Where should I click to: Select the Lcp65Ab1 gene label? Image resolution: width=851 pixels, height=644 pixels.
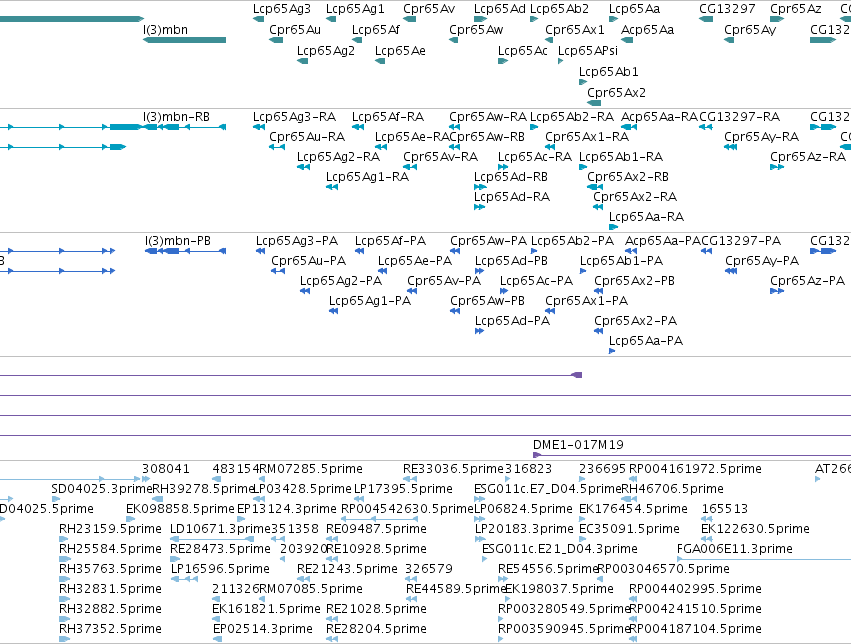click(608, 72)
